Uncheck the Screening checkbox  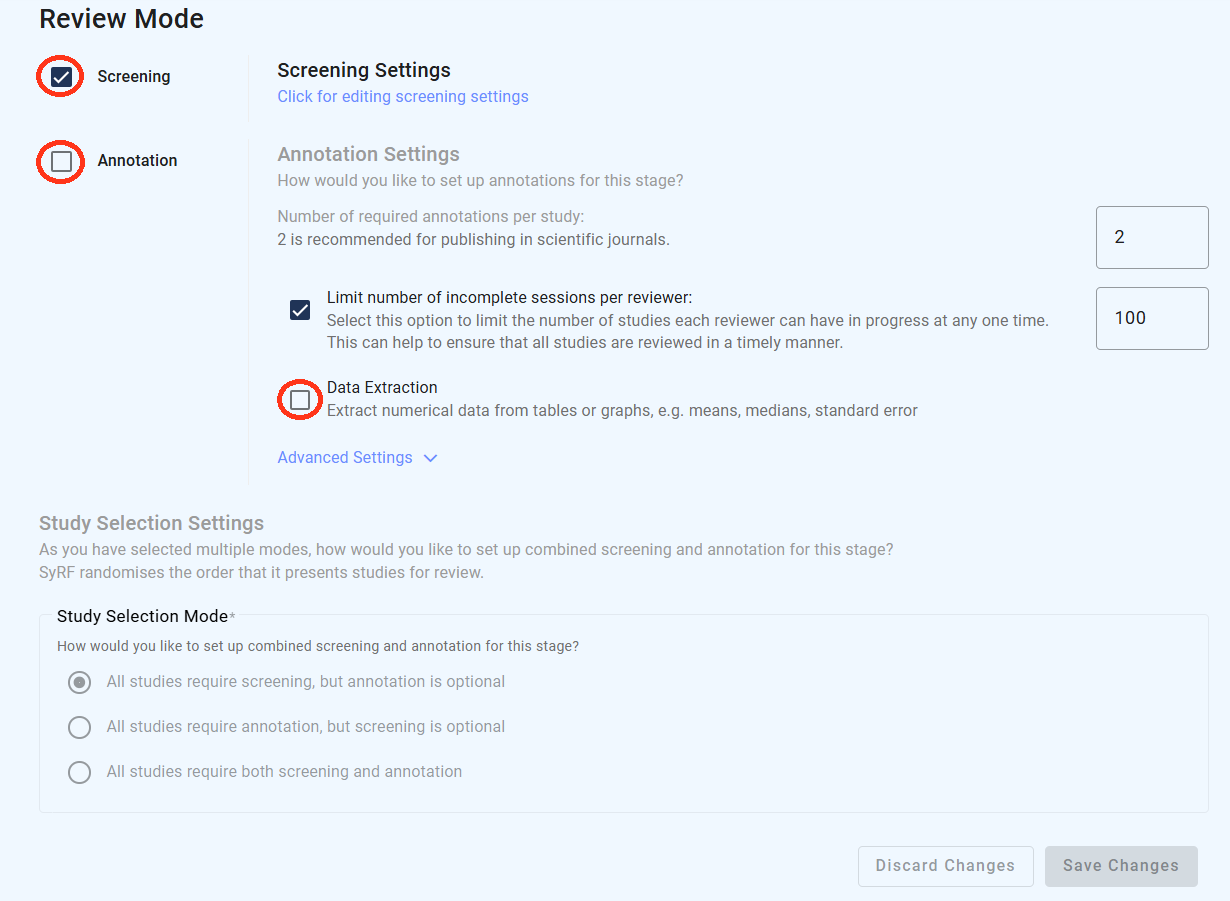[61, 77]
